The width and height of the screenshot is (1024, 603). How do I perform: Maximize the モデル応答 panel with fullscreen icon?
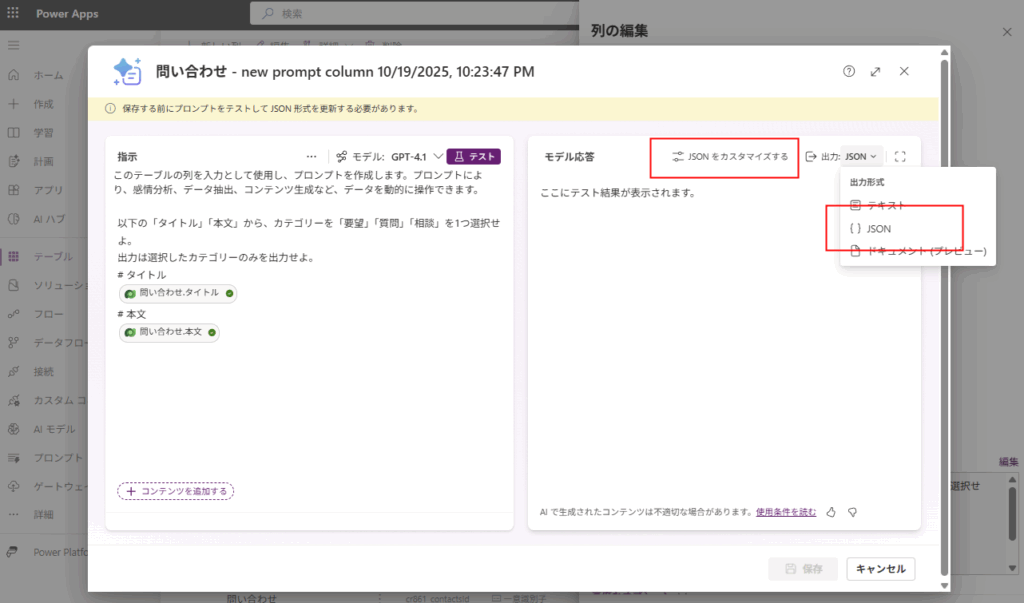coord(900,156)
